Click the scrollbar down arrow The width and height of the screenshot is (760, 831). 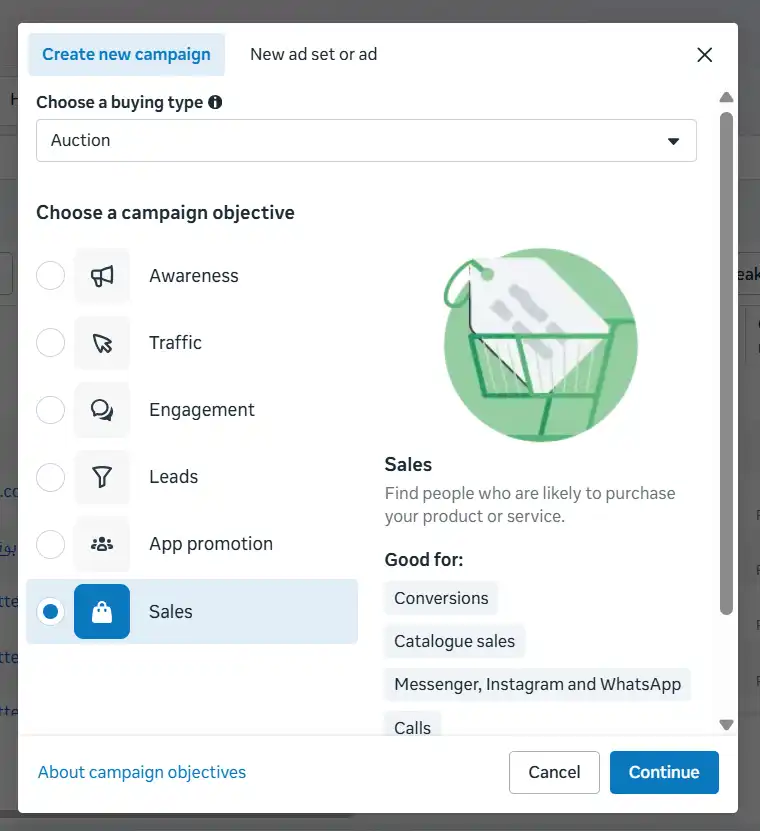(726, 724)
